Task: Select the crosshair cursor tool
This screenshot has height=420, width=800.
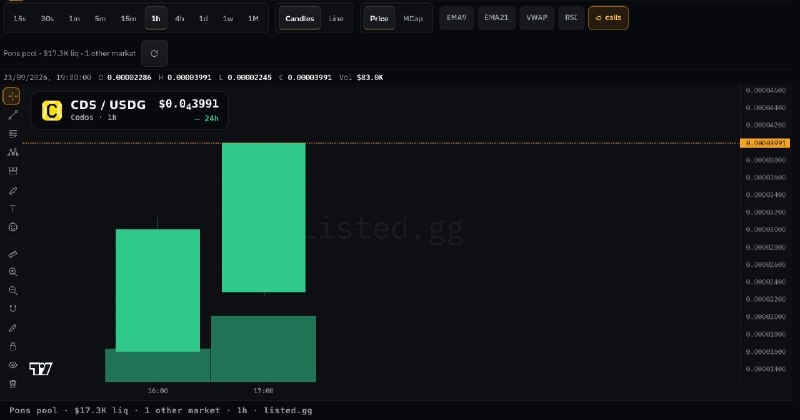Action: pos(12,96)
